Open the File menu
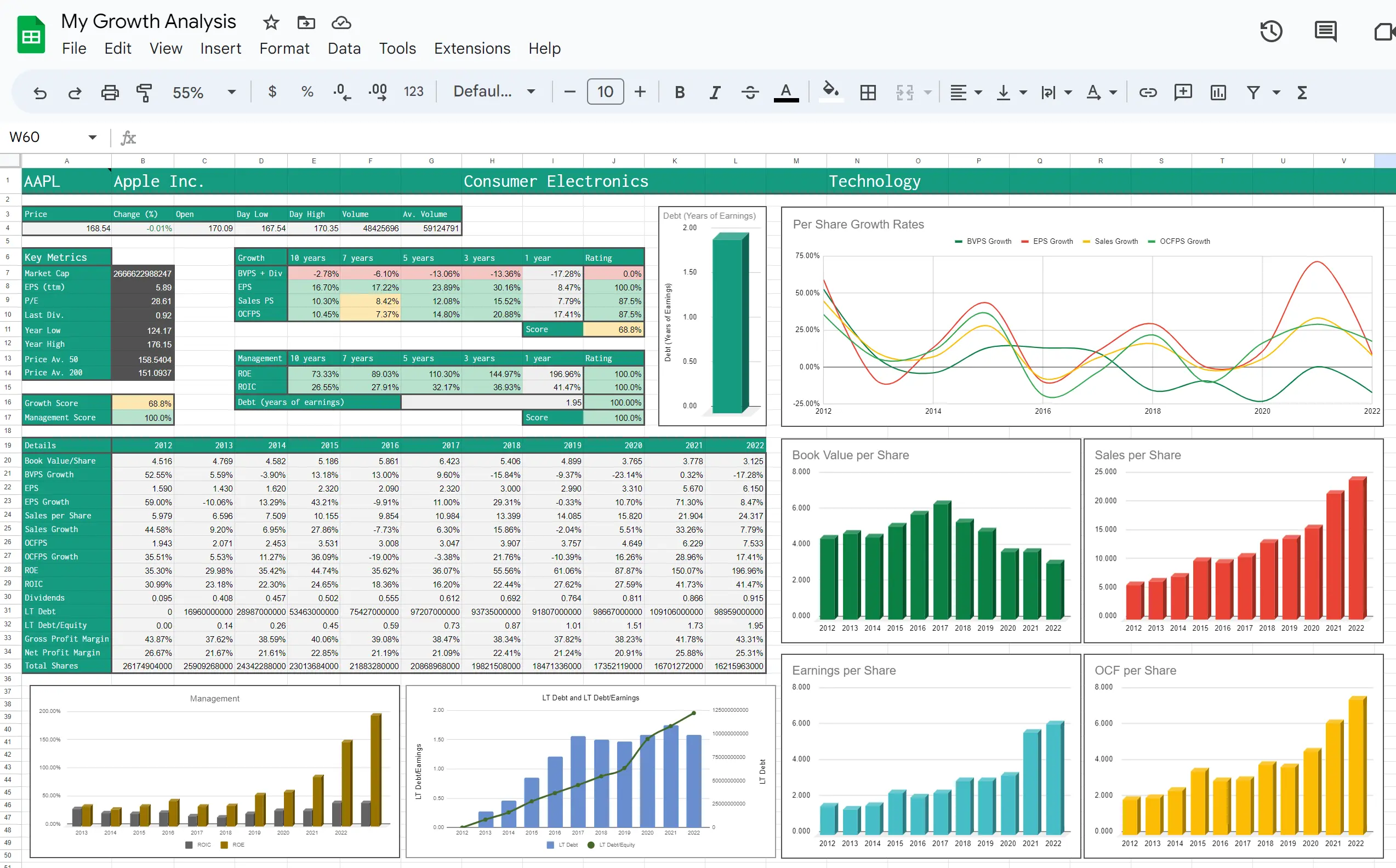This screenshot has height=868, width=1396. 74,48
